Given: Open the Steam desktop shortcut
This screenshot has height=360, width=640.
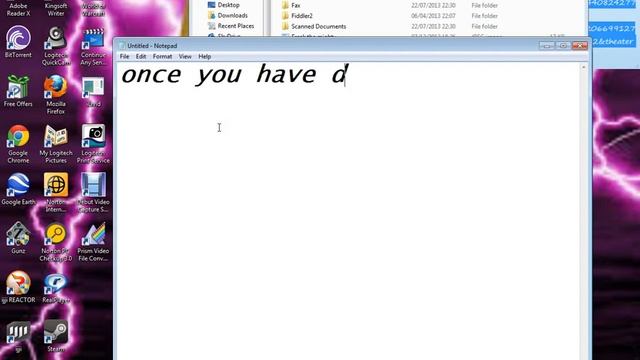Looking at the screenshot, I should [56, 336].
